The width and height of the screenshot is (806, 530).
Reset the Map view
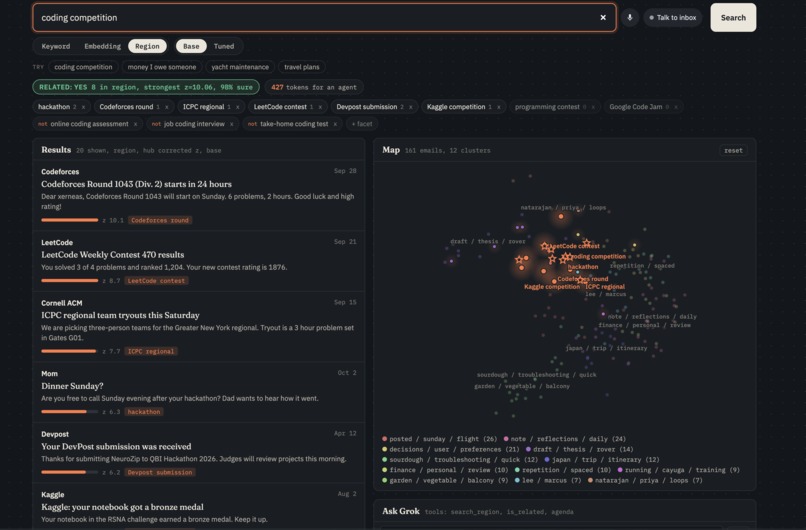coord(733,151)
